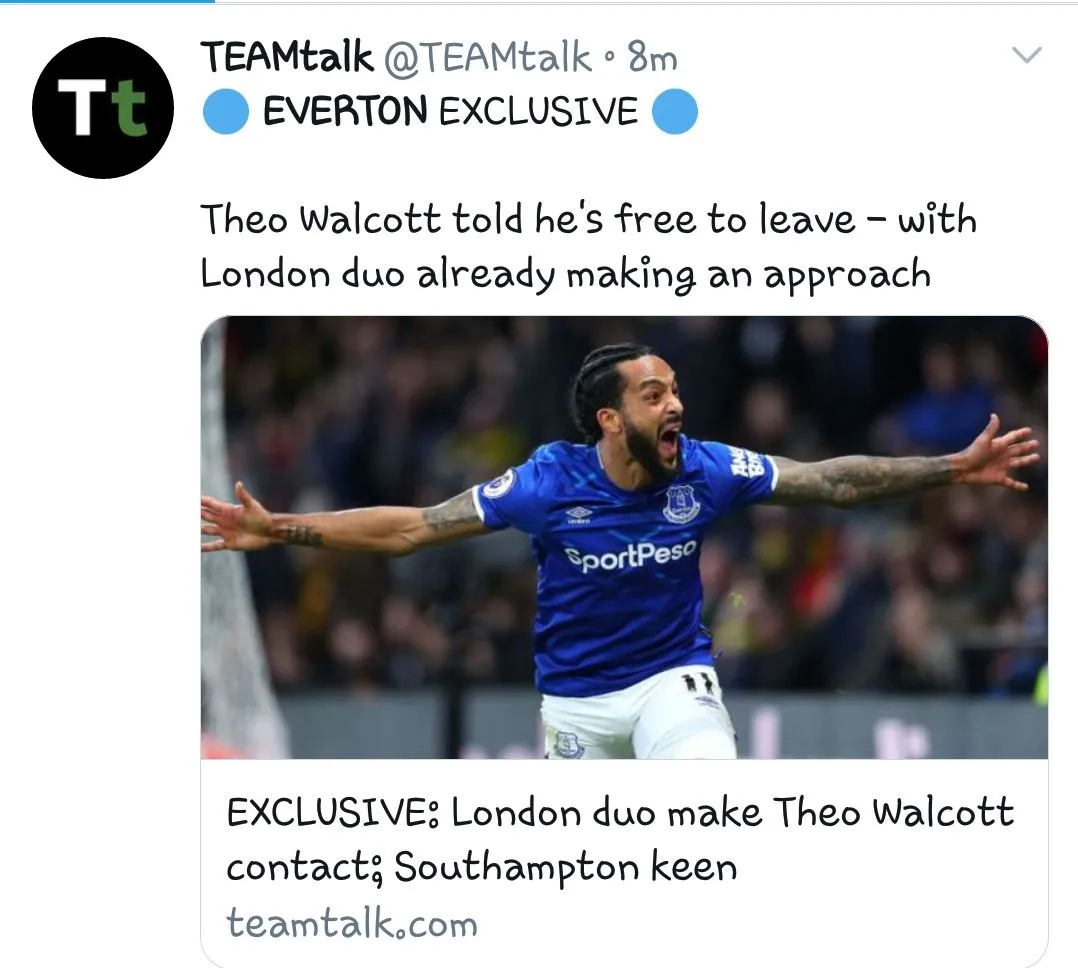The image size is (1078, 968).
Task: Select the EVERTON EXCLUSIVE heading text
Action: (x=450, y=111)
